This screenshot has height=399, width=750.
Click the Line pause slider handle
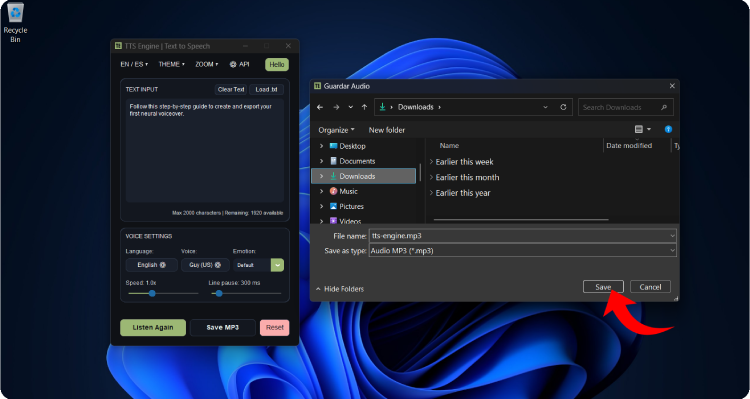219,293
